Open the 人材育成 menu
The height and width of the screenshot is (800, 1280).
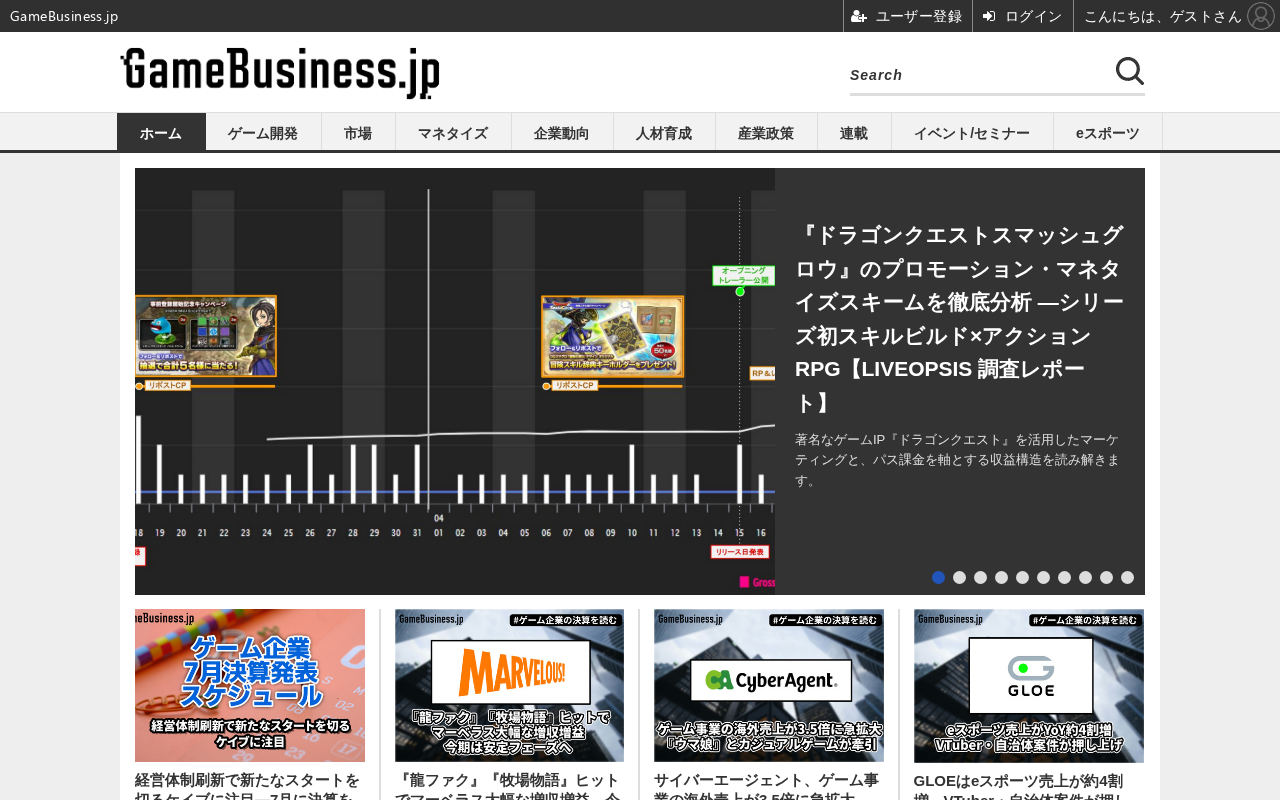pos(664,132)
